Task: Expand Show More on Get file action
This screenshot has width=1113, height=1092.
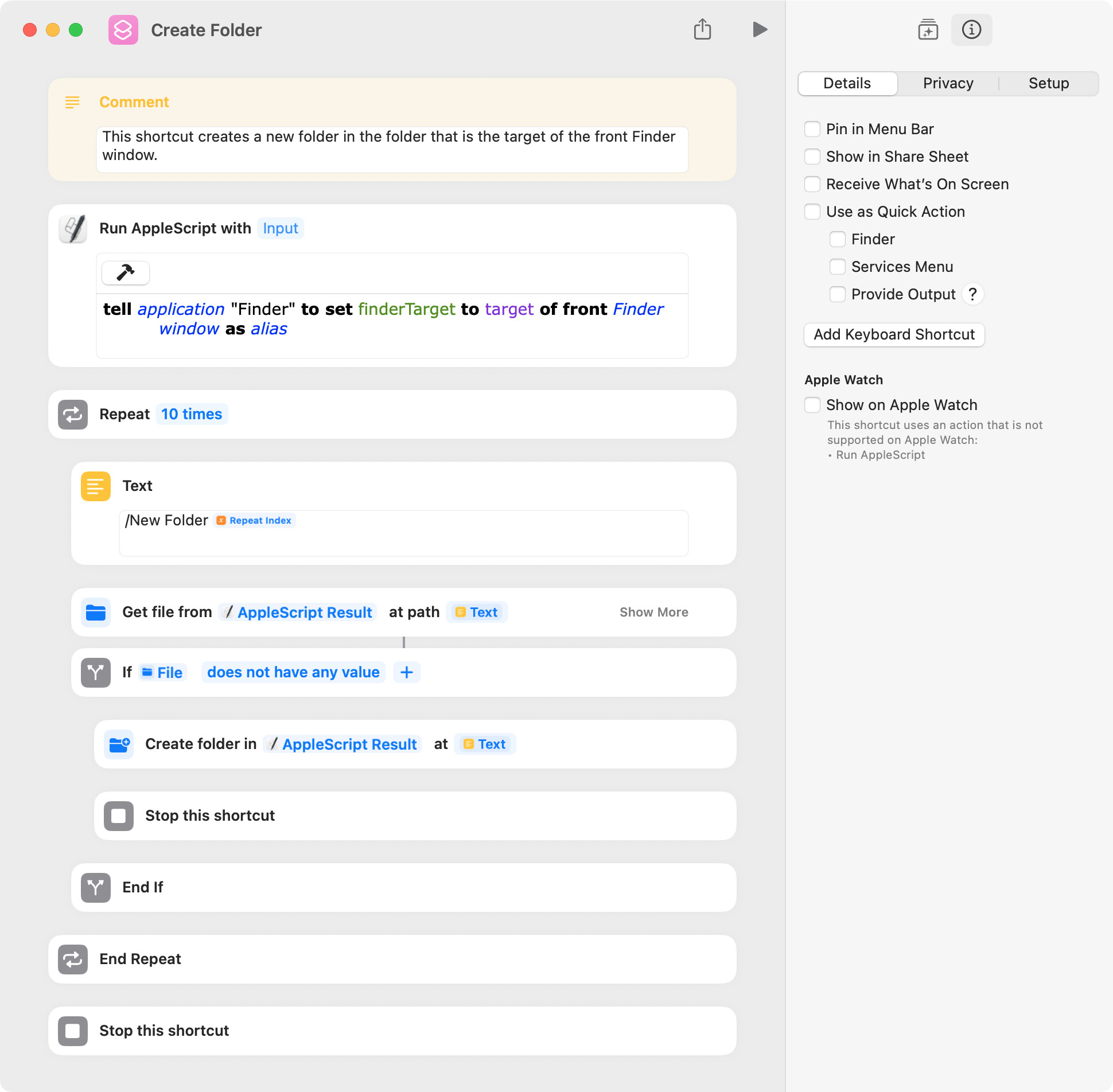Action: [x=653, y=612]
